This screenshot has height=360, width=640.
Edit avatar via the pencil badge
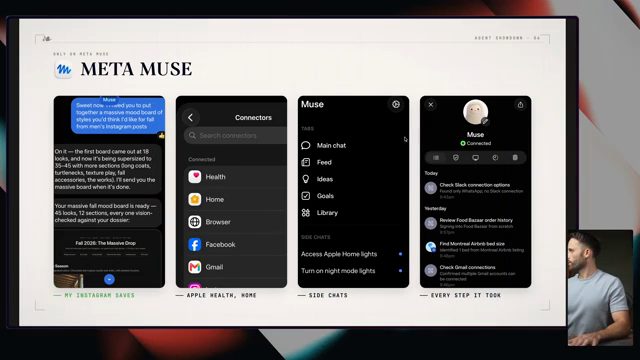(485, 121)
